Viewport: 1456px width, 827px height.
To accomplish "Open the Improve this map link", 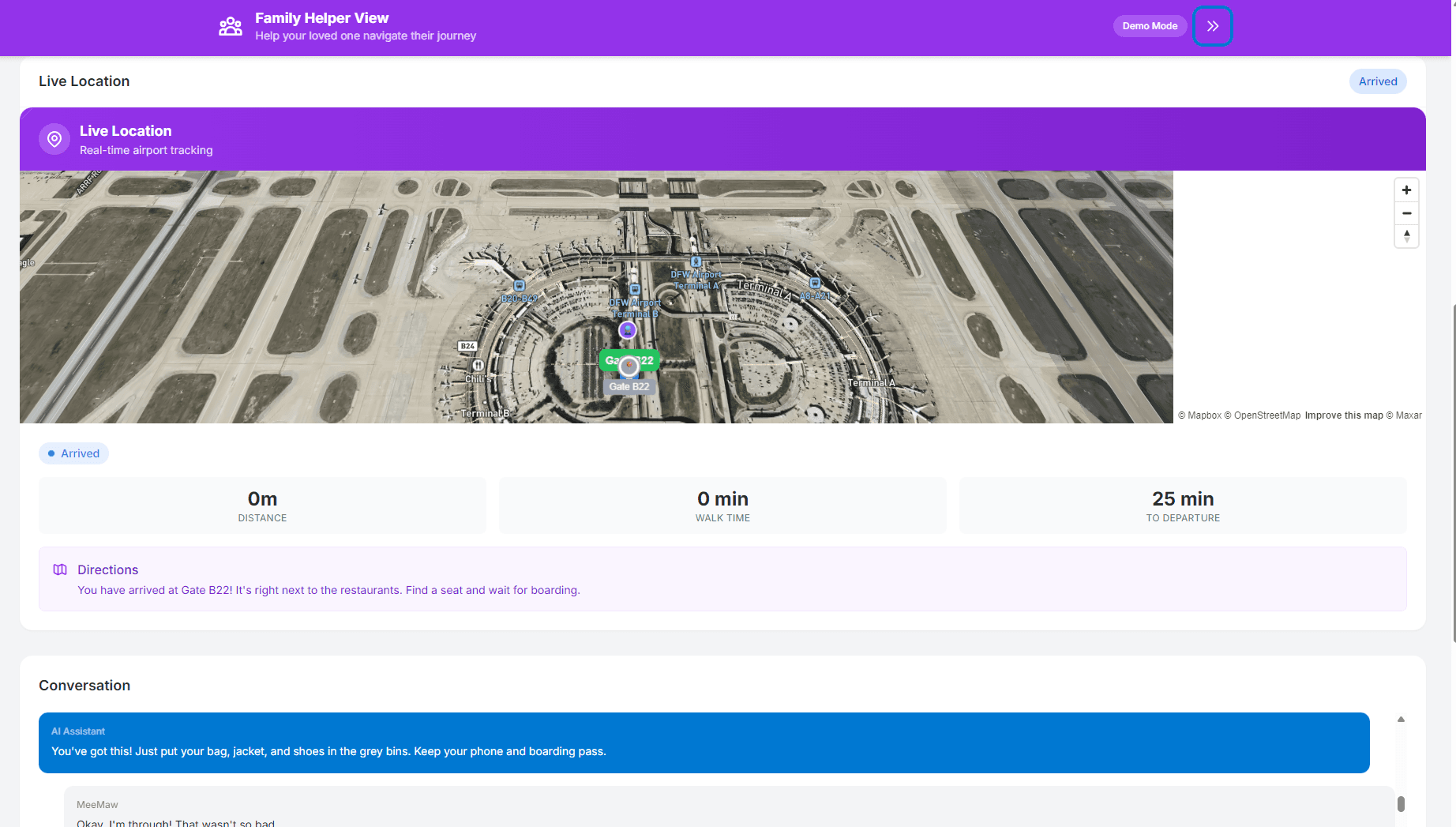I will 1344,415.
